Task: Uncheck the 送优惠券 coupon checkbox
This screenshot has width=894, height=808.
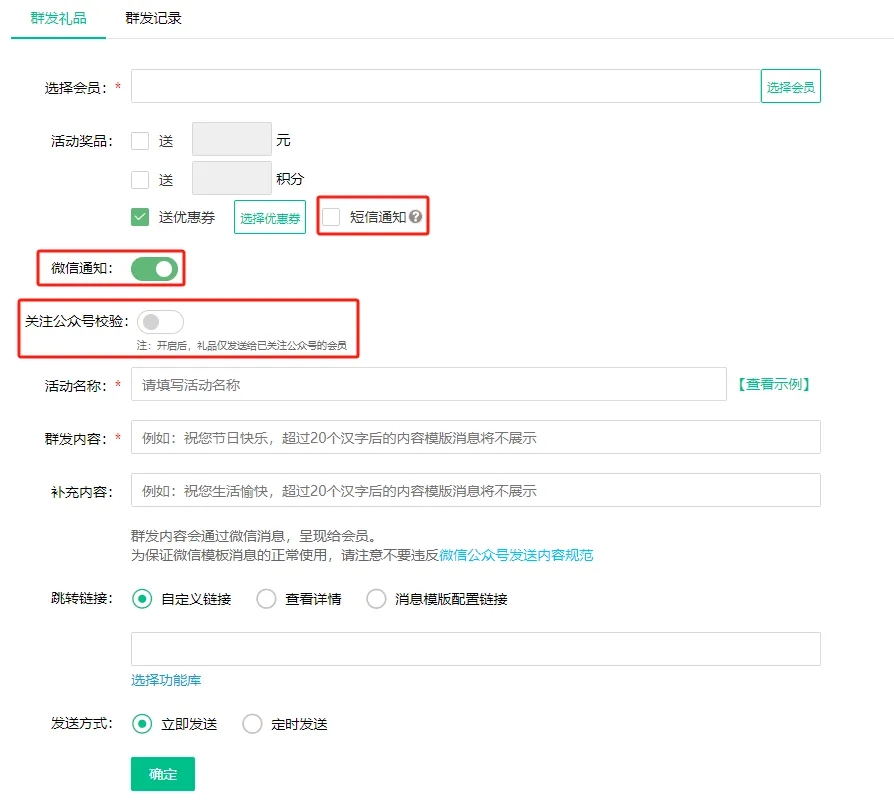Action: click(140, 217)
